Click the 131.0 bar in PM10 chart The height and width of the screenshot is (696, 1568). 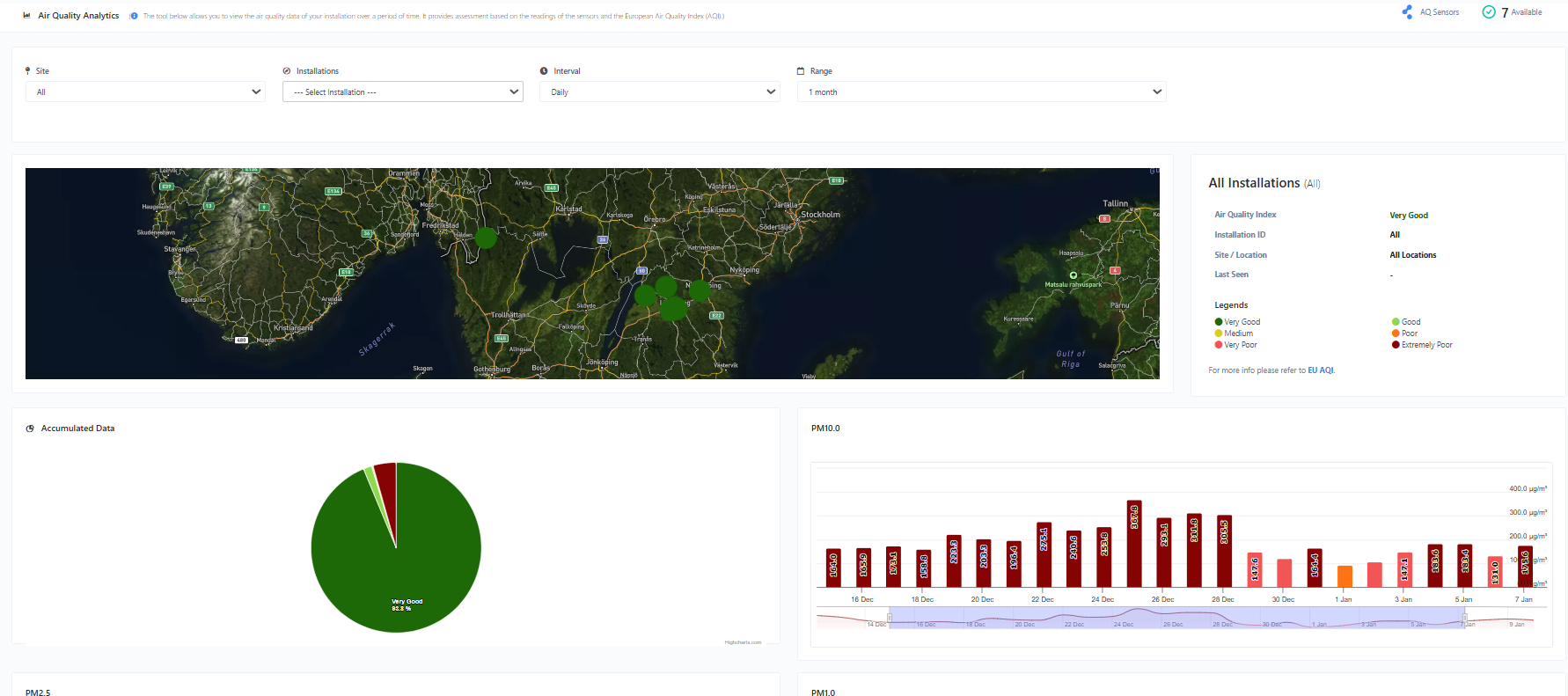[1495, 572]
